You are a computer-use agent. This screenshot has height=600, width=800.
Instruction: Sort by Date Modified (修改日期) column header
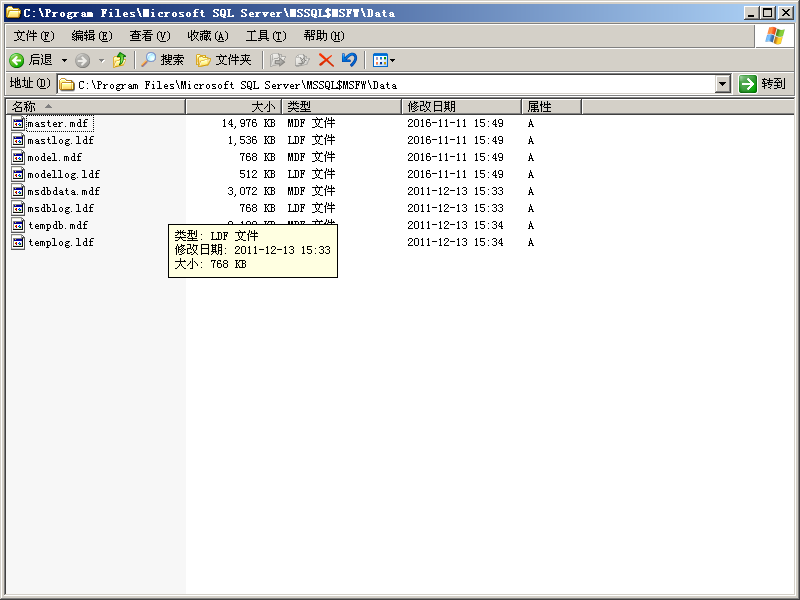click(462, 107)
